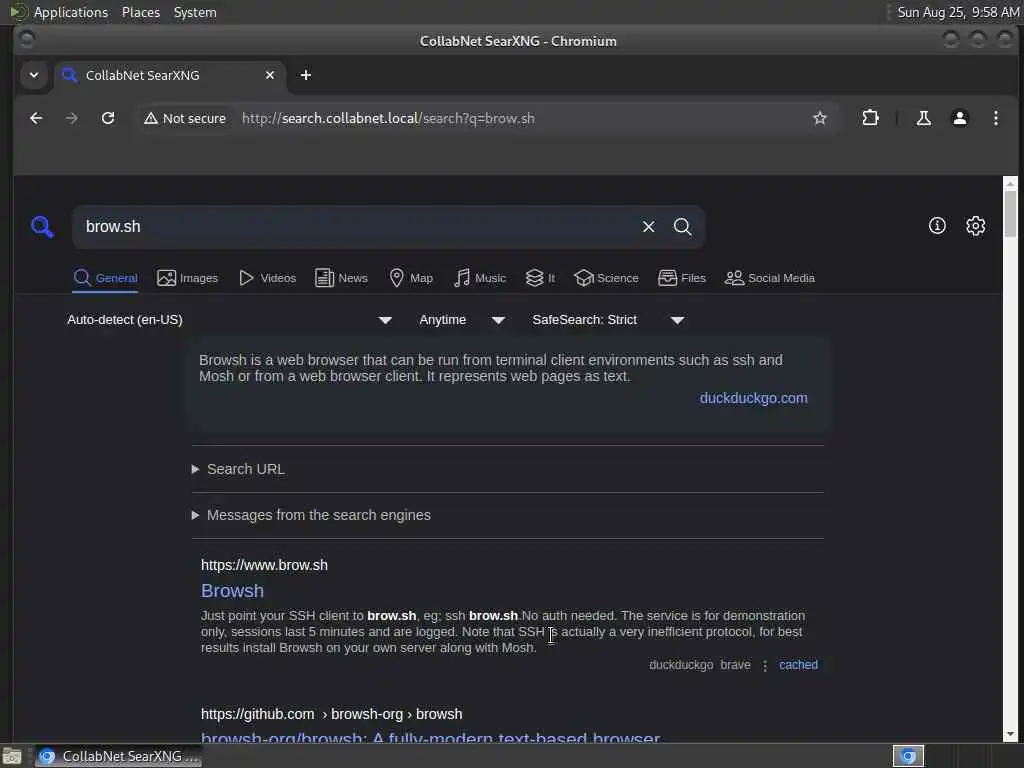Viewport: 1024px width, 768px height.
Task: Open the duckduckgo.com answer link
Action: (754, 398)
